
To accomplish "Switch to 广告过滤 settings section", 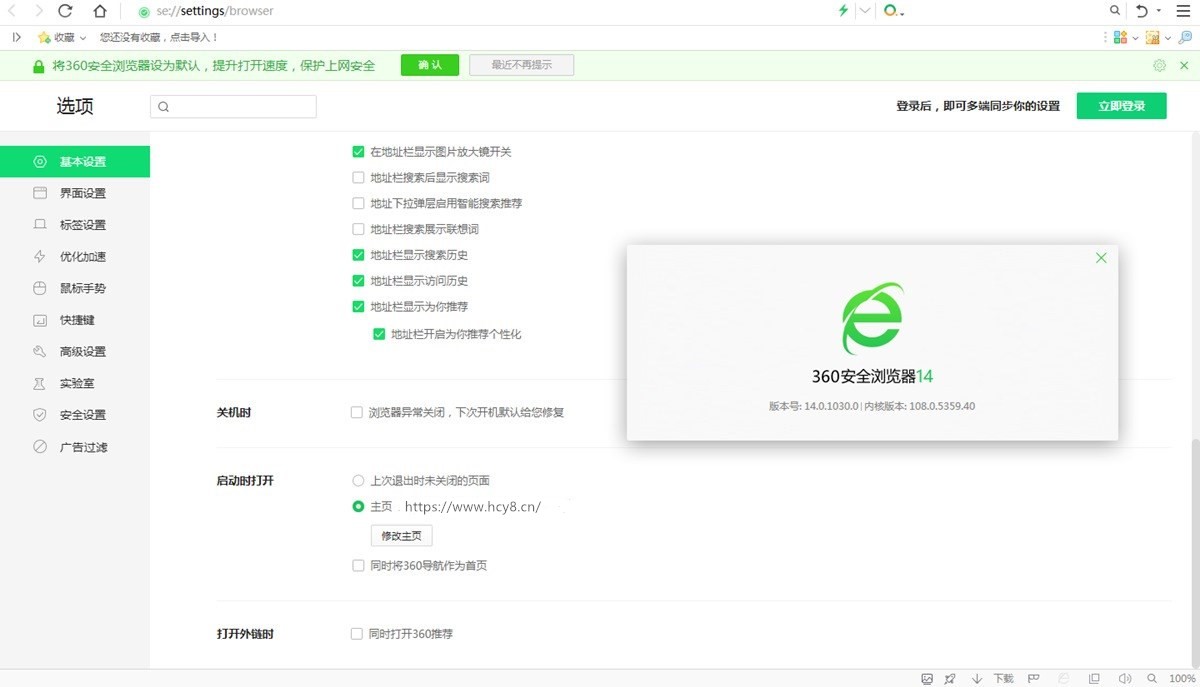I will (83, 447).
